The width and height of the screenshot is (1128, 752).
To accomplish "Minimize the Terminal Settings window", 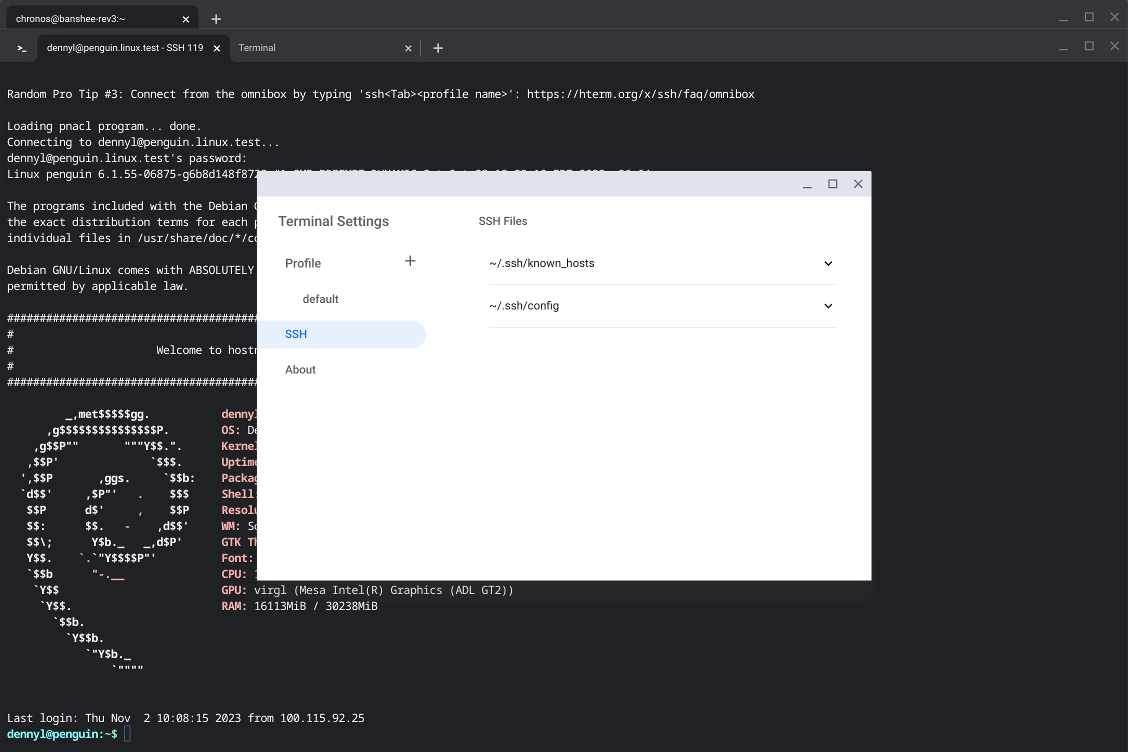I will point(807,184).
